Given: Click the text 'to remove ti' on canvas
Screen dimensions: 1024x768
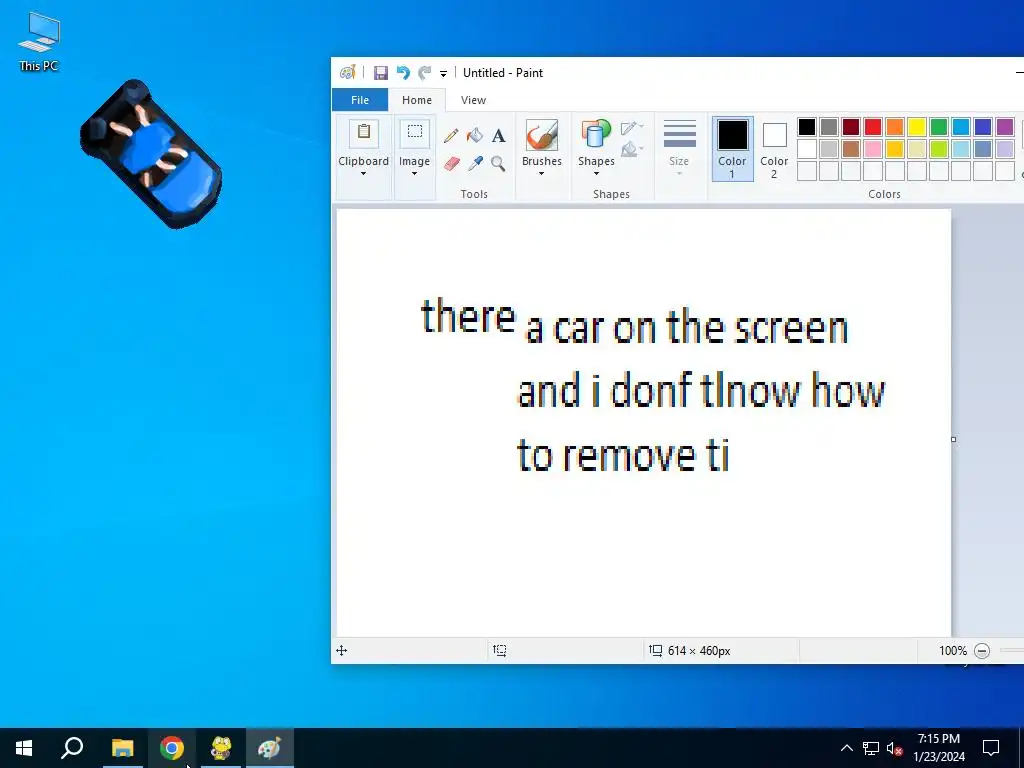Looking at the screenshot, I should tap(622, 455).
